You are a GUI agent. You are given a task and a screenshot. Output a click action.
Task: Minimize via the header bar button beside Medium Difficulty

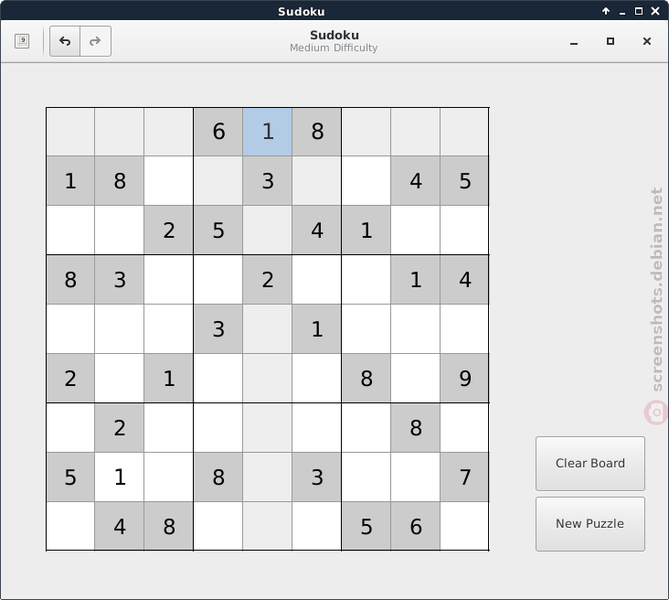coord(574,41)
